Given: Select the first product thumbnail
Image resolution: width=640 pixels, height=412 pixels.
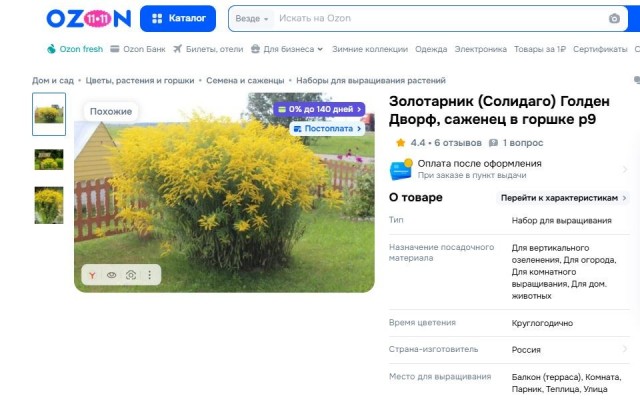Looking at the screenshot, I should click(49, 114).
